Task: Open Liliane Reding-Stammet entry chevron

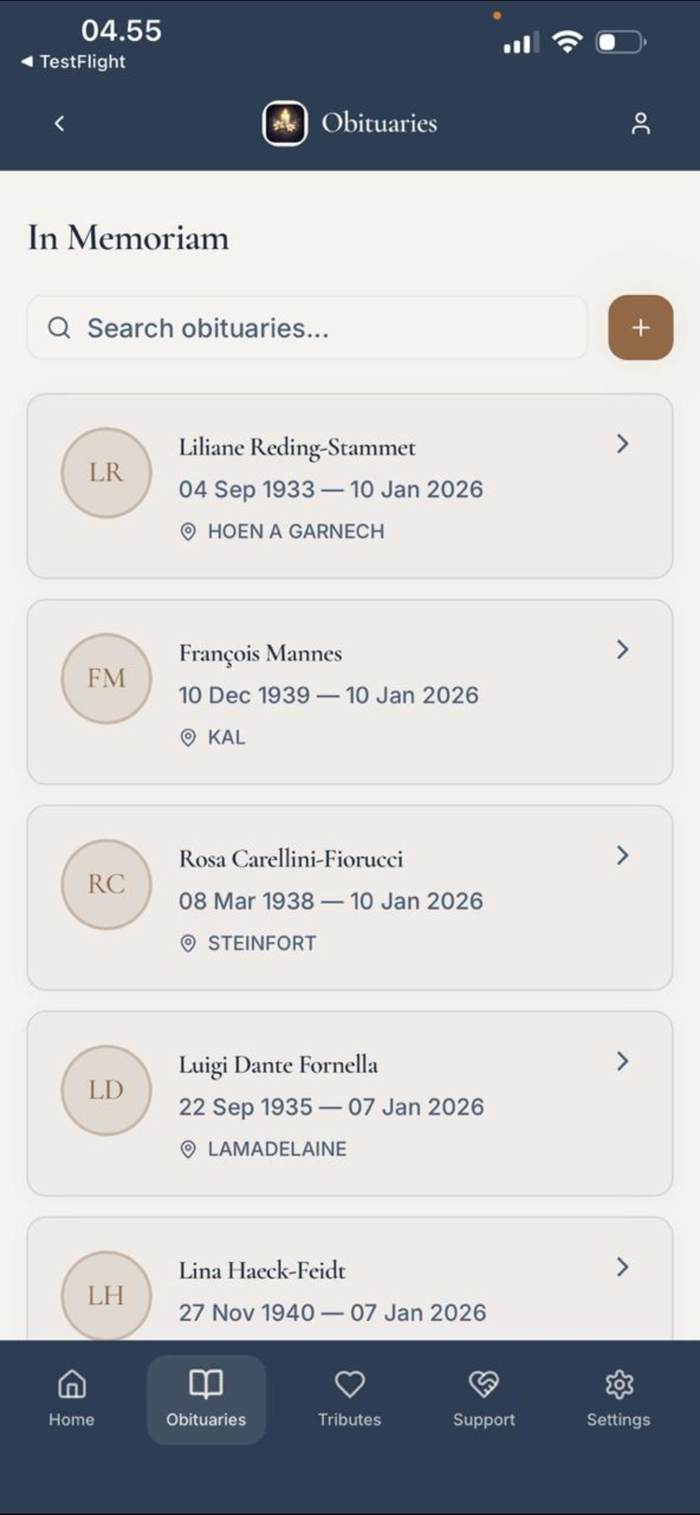Action: coord(622,444)
